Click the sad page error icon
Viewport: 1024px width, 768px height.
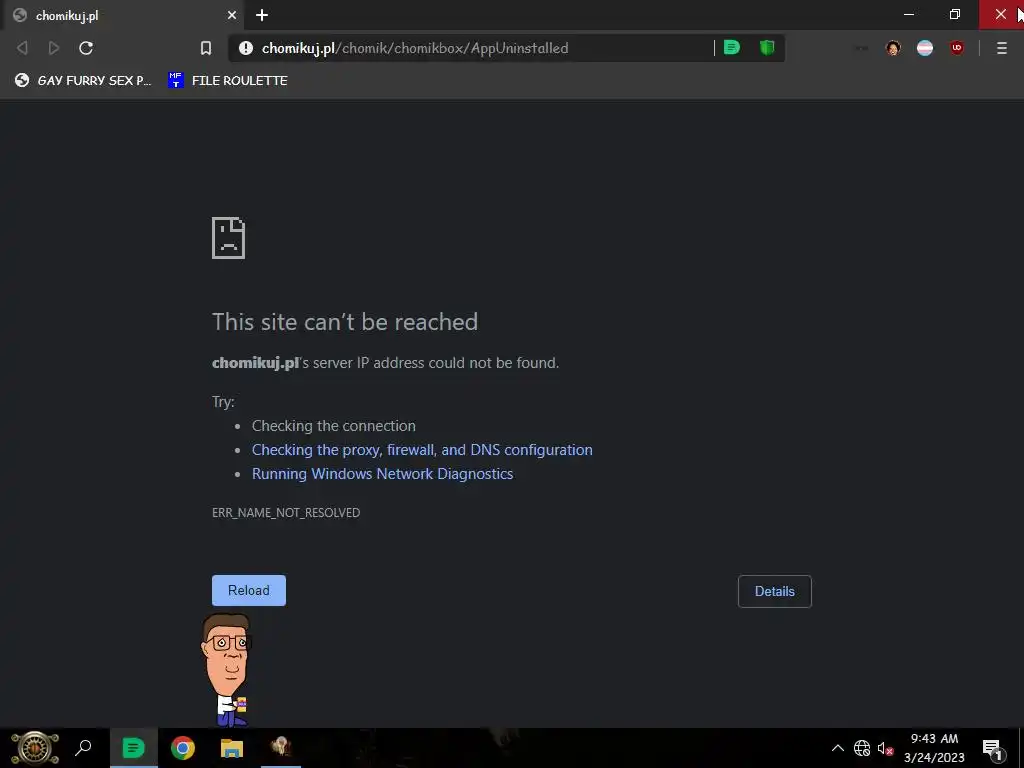click(229, 238)
